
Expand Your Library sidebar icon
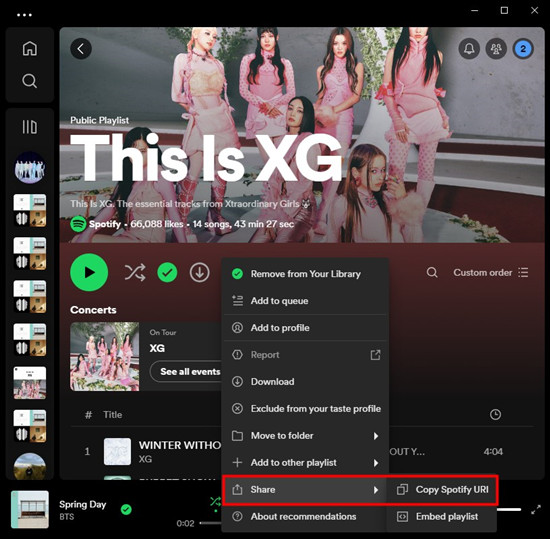click(x=29, y=127)
